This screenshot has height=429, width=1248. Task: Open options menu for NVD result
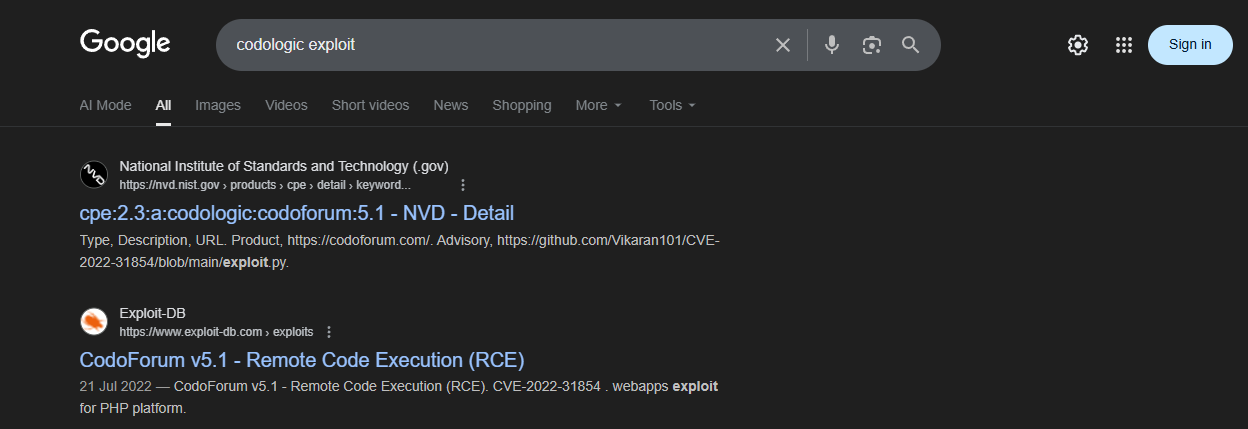point(463,185)
